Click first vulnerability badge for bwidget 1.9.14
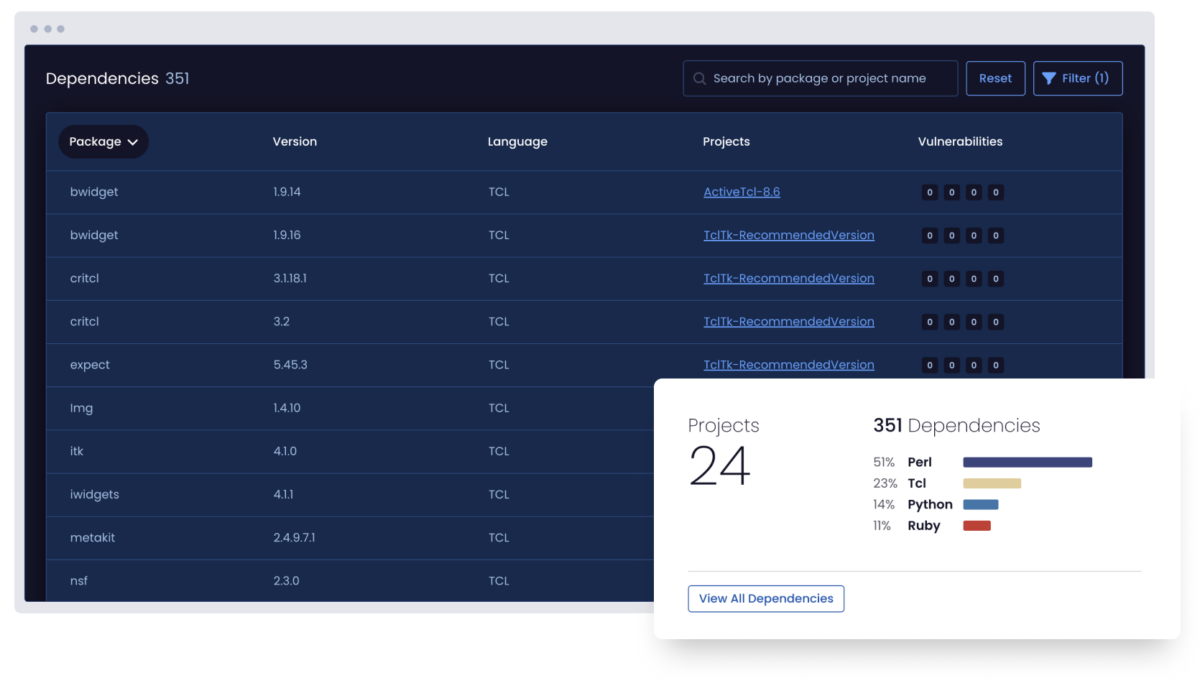 coord(930,193)
